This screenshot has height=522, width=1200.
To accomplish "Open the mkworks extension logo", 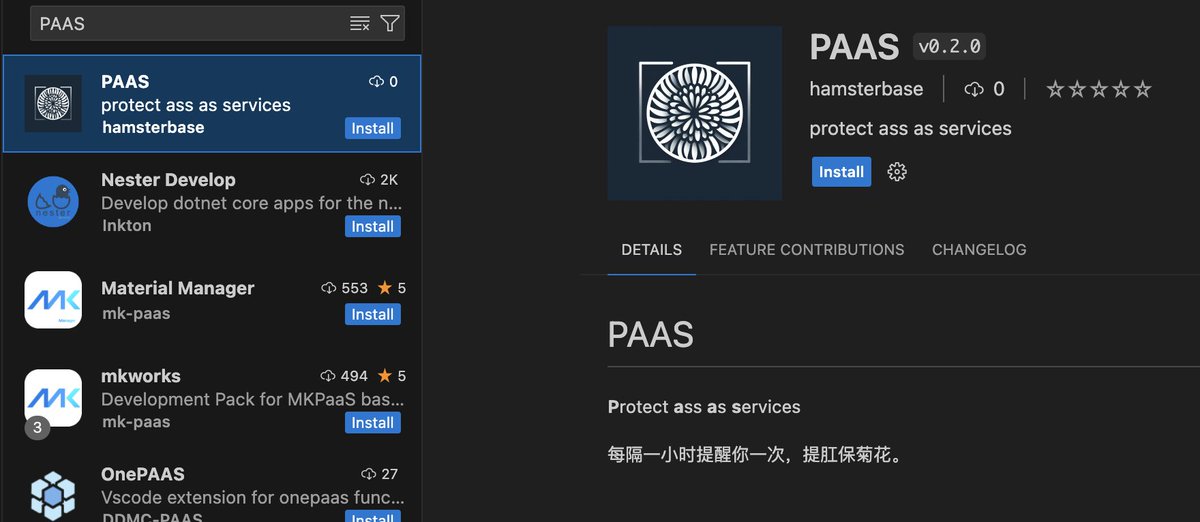I will point(53,397).
